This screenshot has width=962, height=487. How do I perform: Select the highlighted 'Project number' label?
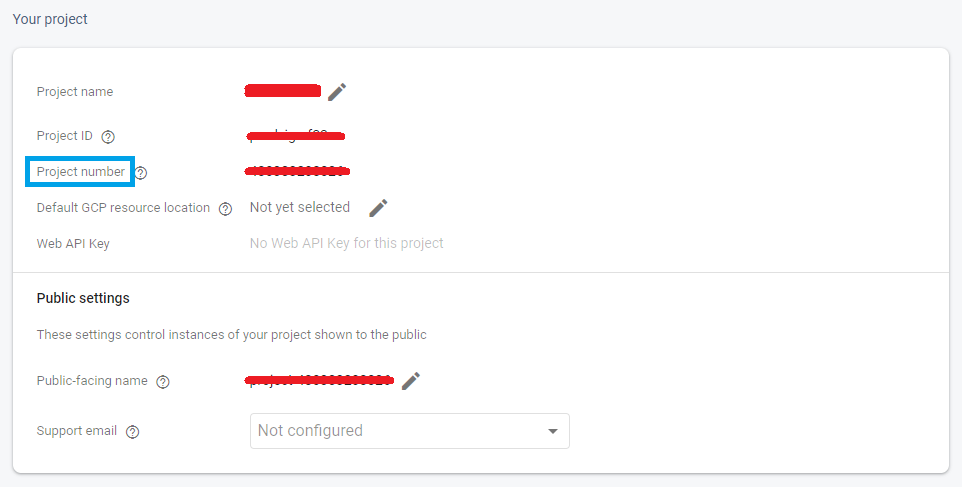81,172
